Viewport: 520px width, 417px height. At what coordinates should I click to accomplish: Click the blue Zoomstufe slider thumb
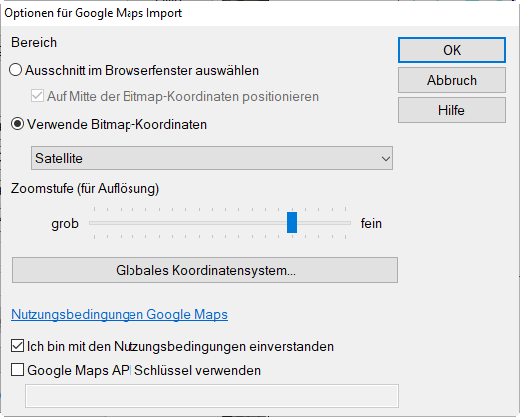[292, 222]
